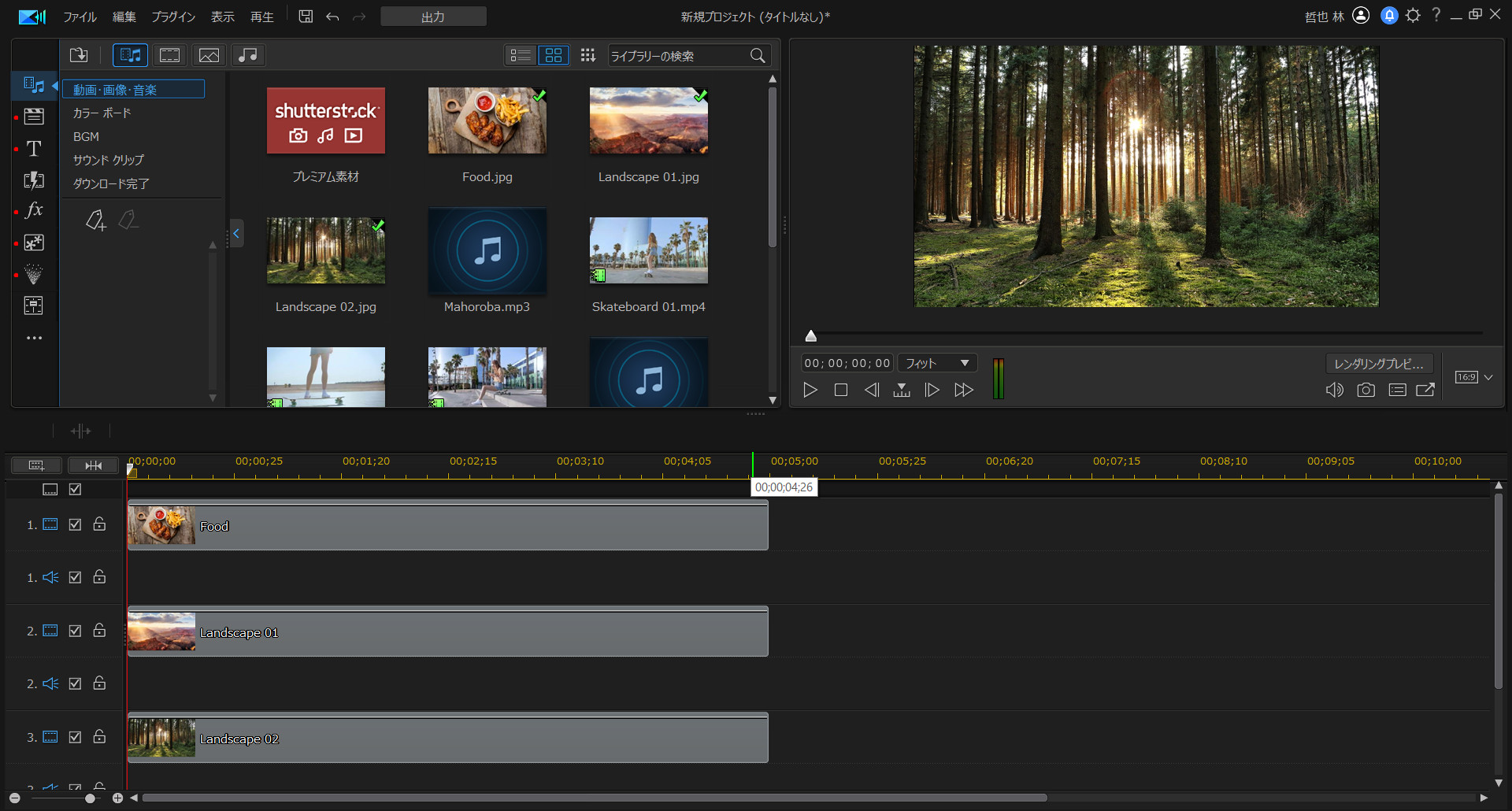Viewport: 1512px width, 811px height.
Task: Play the preview
Action: pos(810,390)
